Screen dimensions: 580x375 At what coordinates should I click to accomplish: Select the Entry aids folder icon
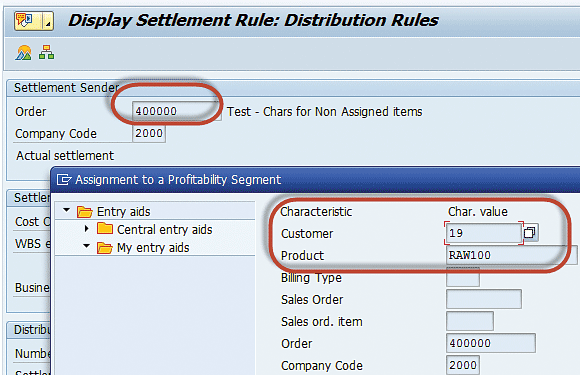[85, 212]
